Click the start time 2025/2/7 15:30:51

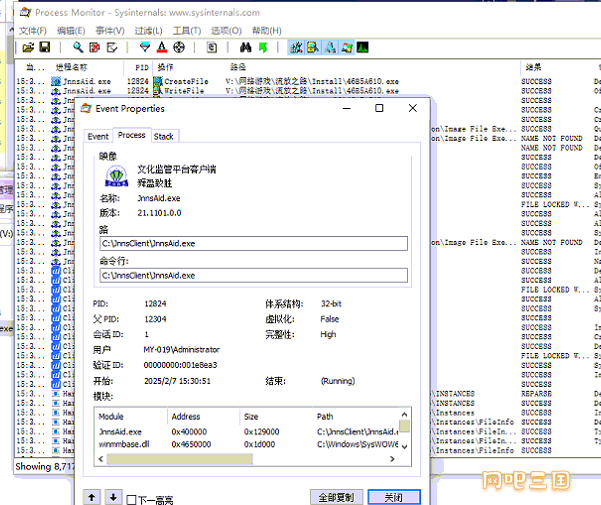[177, 381]
